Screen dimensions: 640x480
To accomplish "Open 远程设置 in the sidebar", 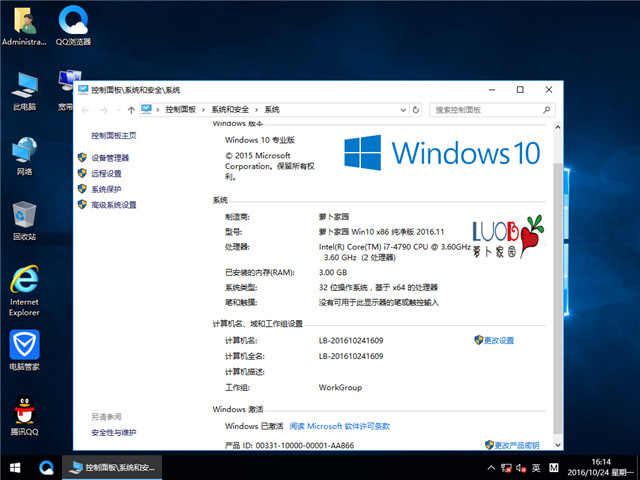I will pos(106,173).
